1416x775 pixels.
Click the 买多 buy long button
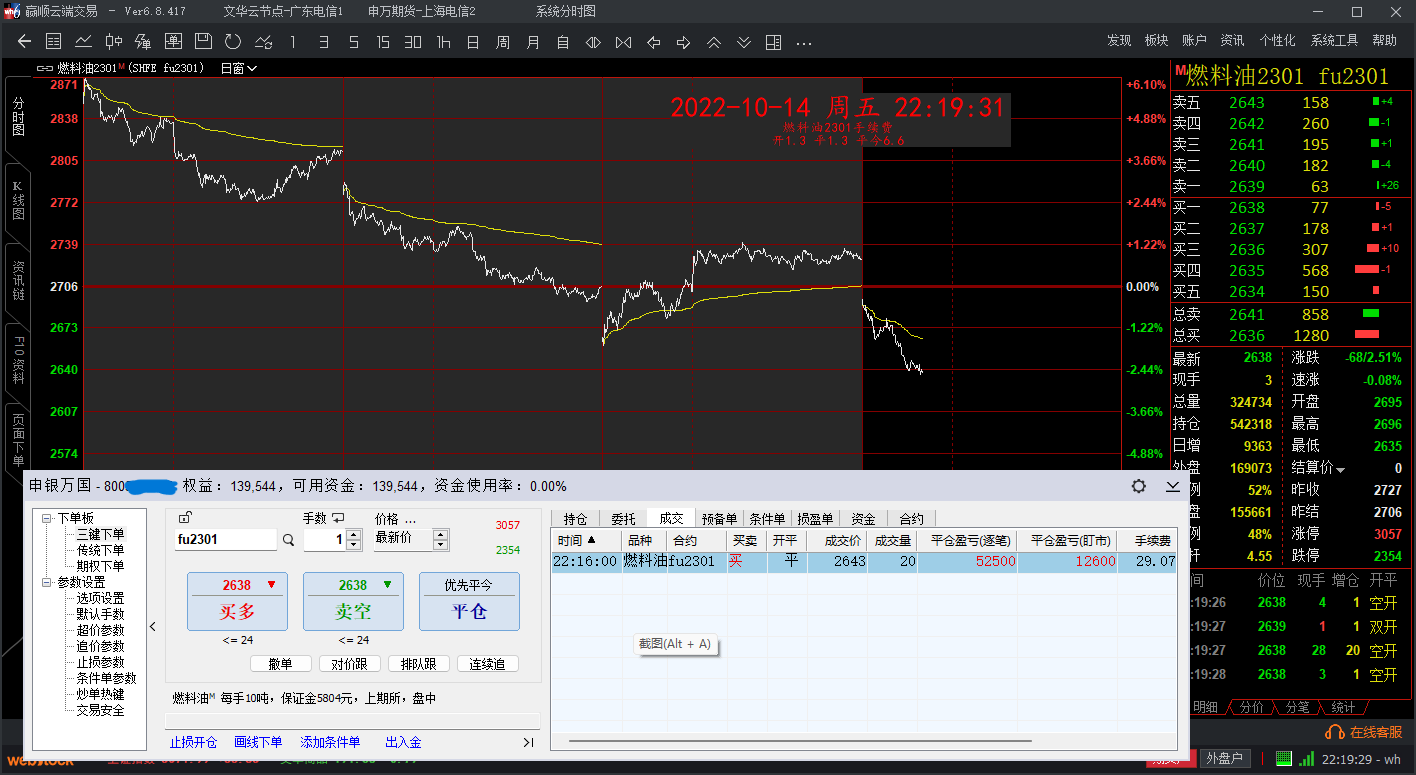point(237,601)
